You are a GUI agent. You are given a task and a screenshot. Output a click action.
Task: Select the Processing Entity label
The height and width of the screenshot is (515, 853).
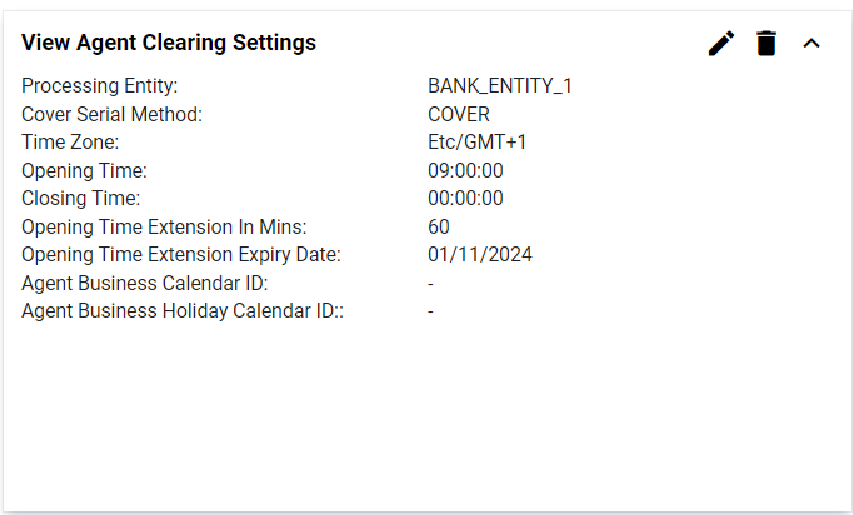point(99,86)
